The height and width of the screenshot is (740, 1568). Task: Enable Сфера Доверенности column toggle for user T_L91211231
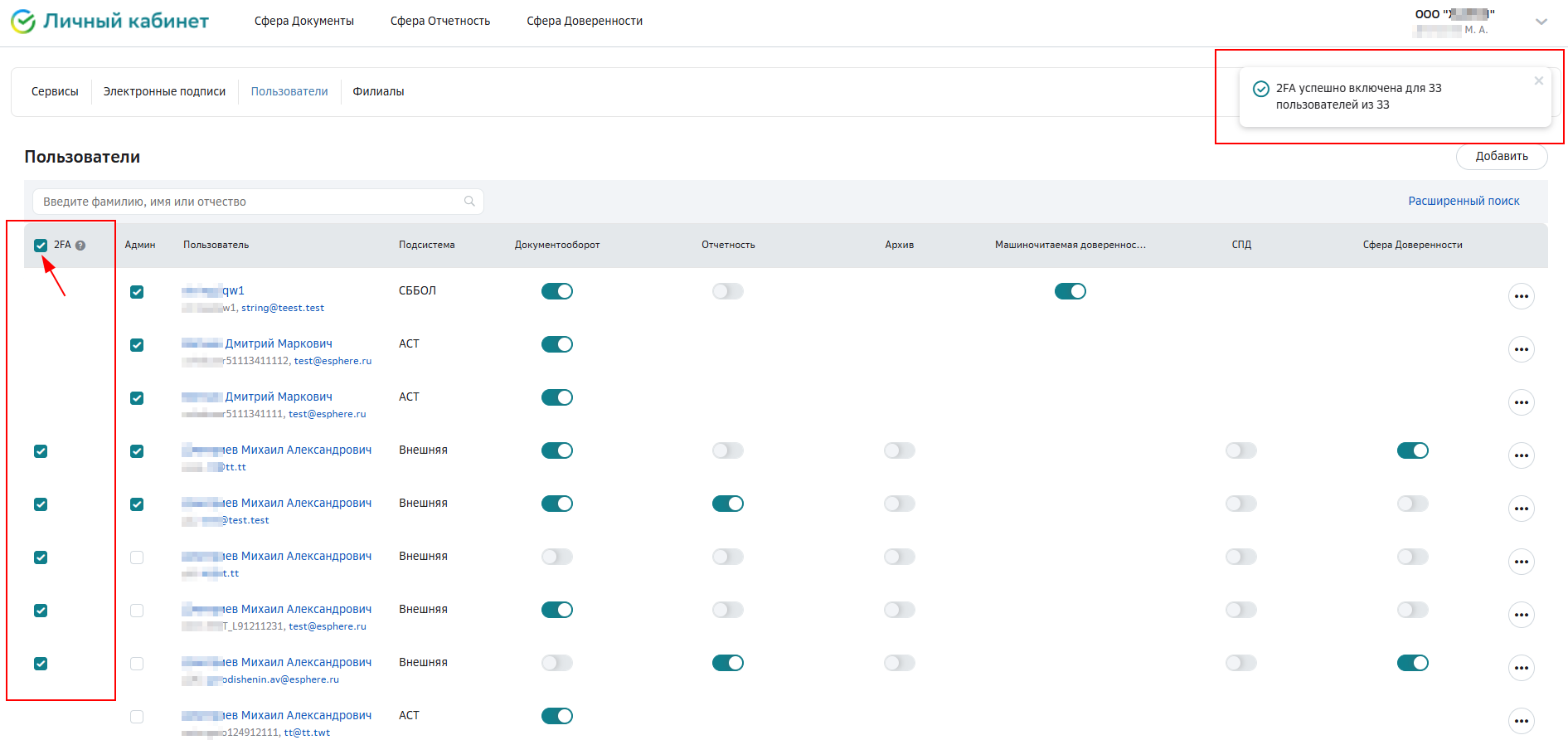click(x=1413, y=610)
